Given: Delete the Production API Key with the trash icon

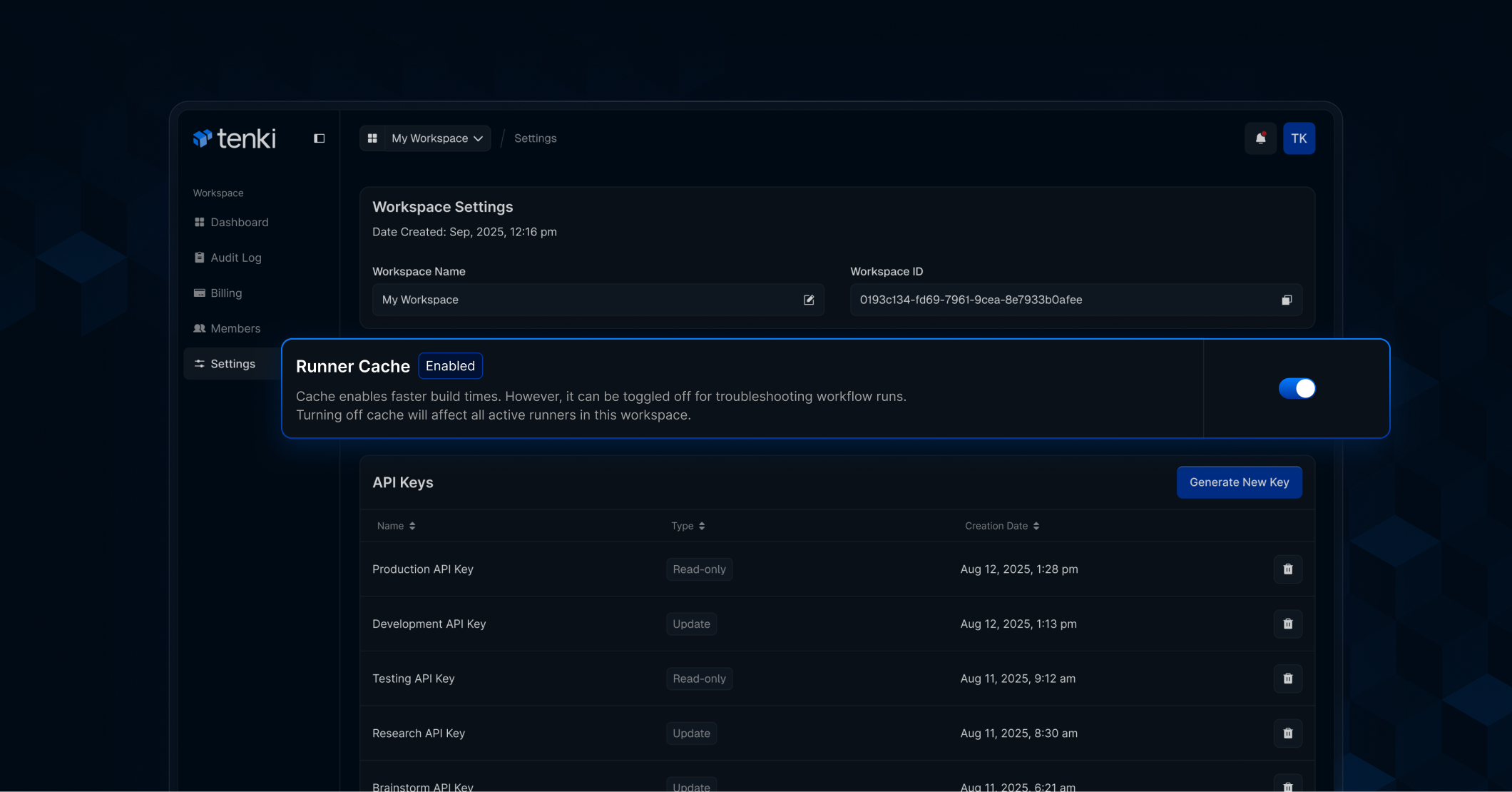Looking at the screenshot, I should pos(1287,569).
